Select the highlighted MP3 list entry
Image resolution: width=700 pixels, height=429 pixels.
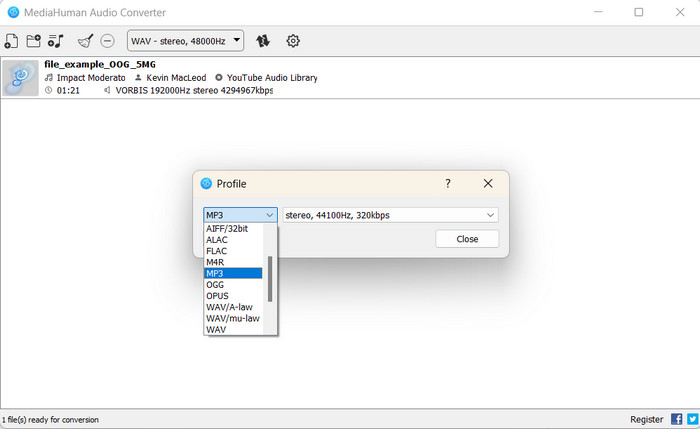(233, 273)
